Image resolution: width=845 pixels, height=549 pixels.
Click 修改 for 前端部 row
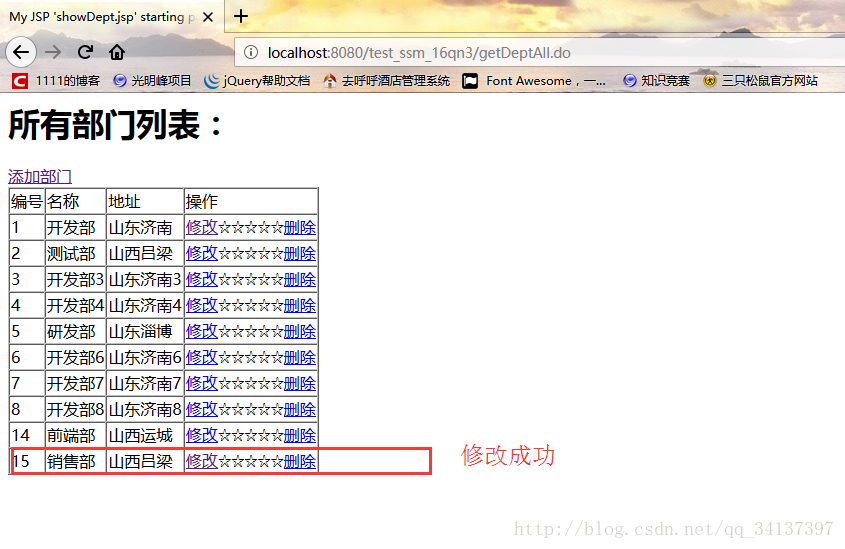click(202, 435)
